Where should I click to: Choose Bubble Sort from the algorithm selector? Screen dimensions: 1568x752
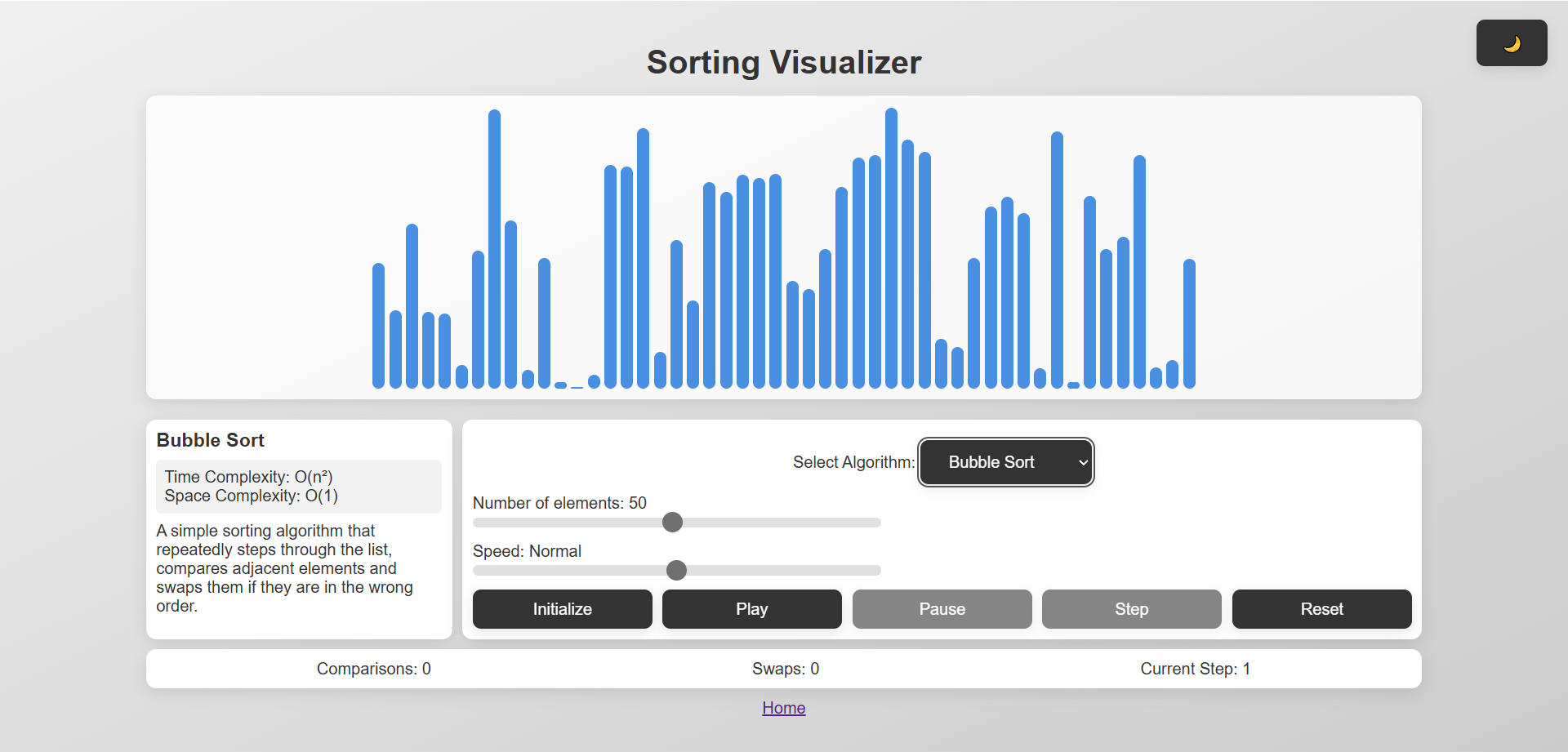point(1005,461)
